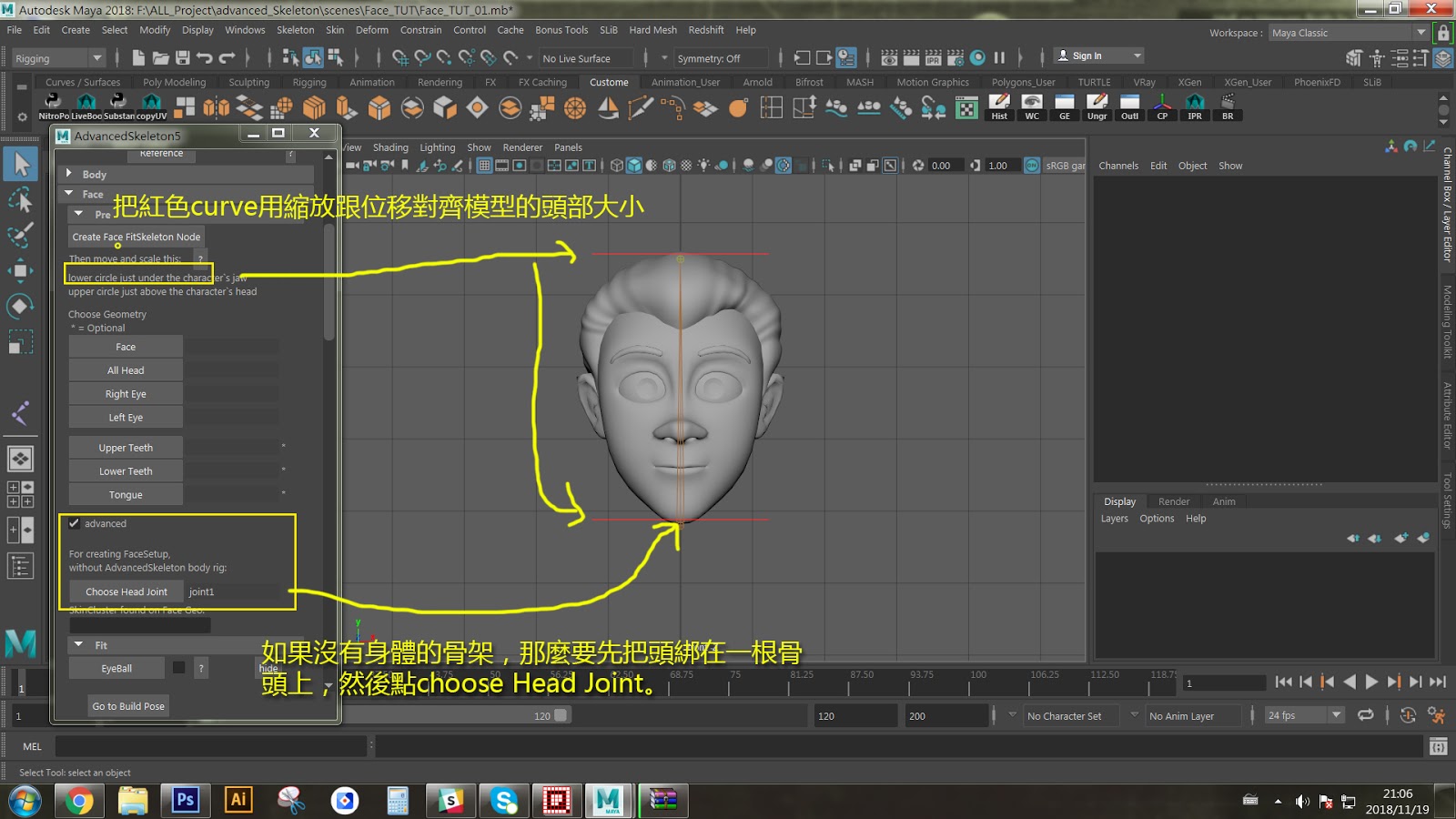The width and height of the screenshot is (1456, 819).
Task: Open the Skeleton menu in the menu bar
Action: tap(294, 29)
